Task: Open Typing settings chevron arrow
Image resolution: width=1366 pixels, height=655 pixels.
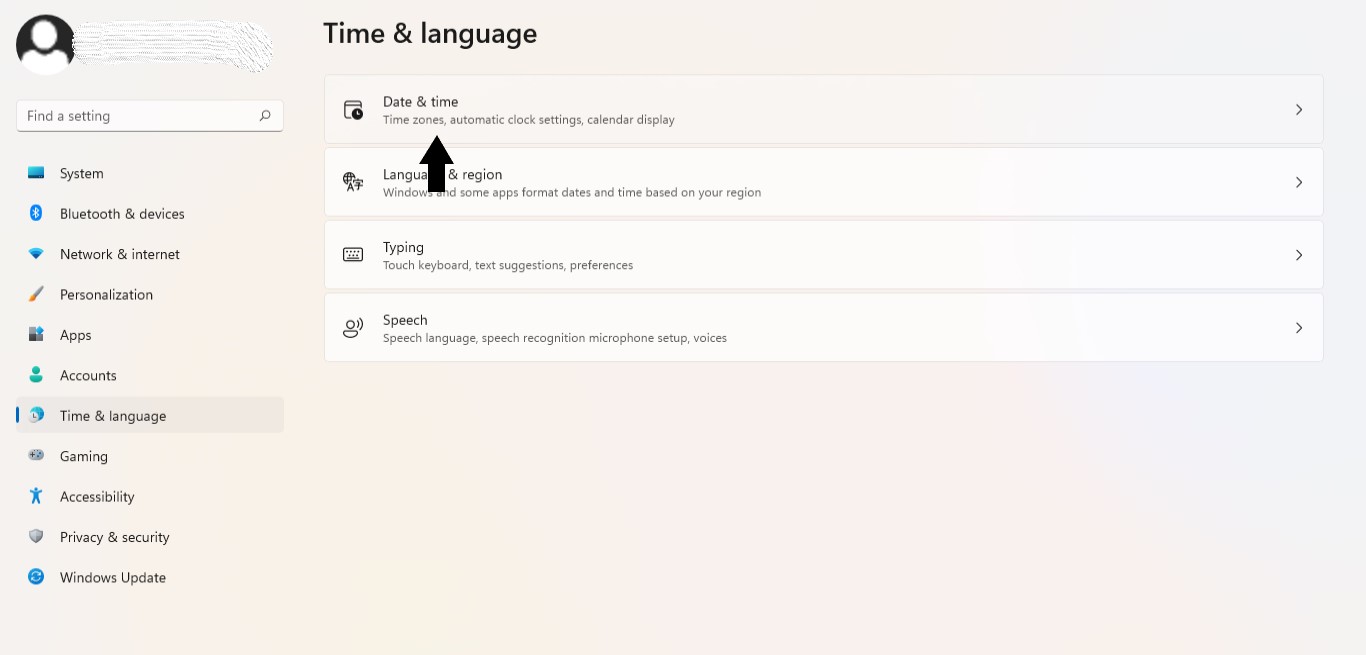Action: click(1299, 255)
